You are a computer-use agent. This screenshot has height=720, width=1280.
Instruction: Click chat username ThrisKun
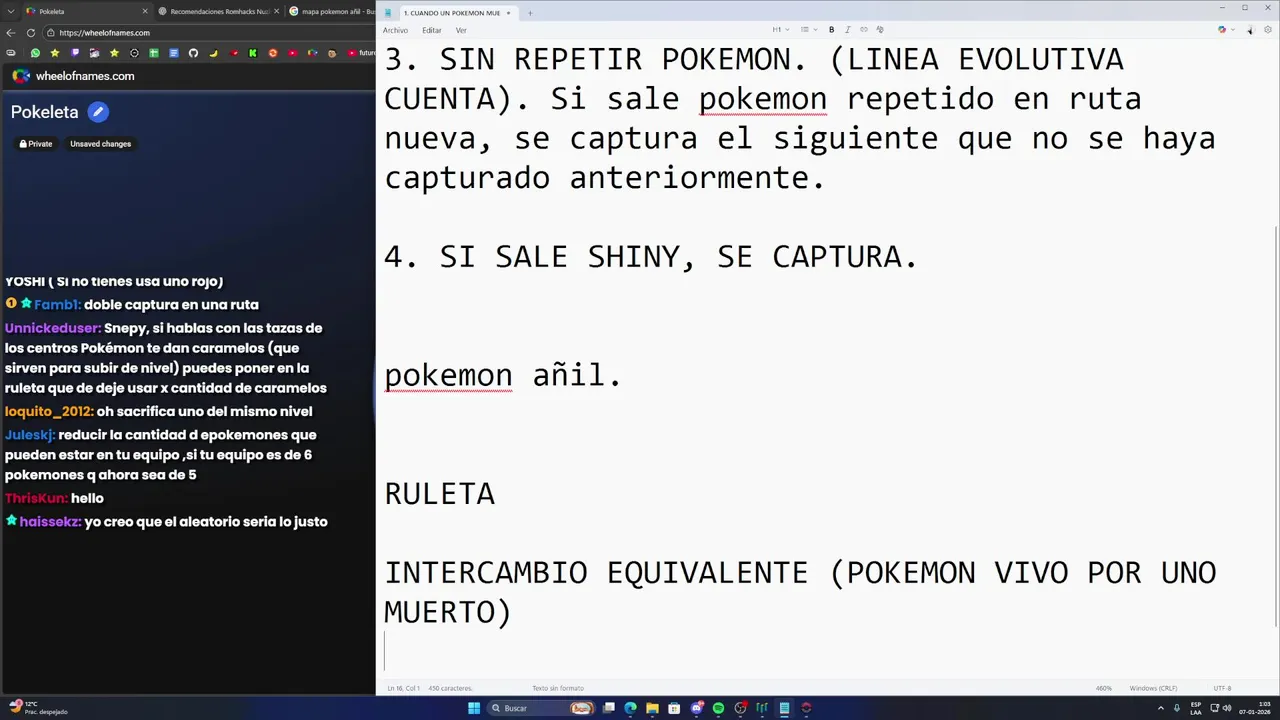tap(36, 498)
